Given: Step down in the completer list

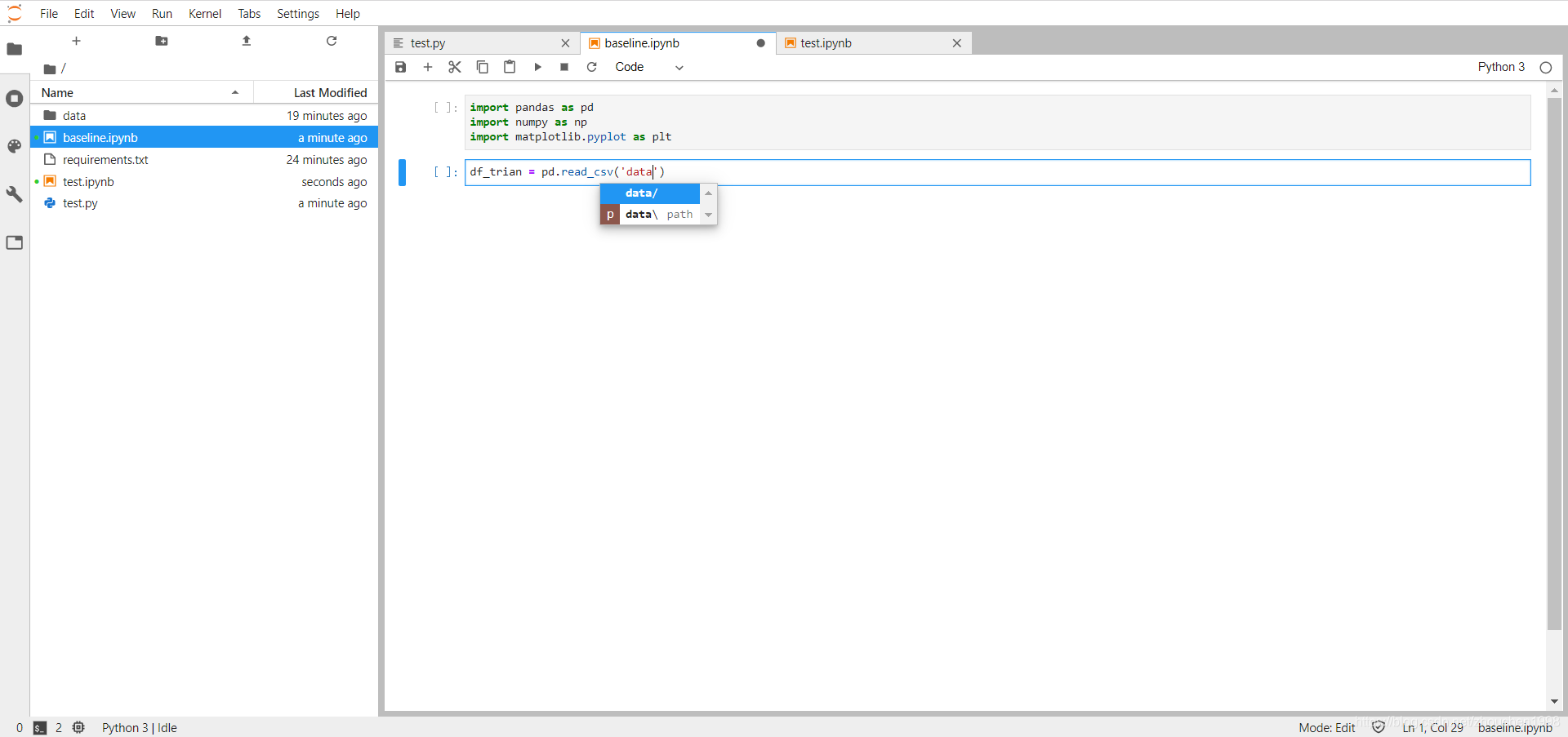Looking at the screenshot, I should point(708,215).
